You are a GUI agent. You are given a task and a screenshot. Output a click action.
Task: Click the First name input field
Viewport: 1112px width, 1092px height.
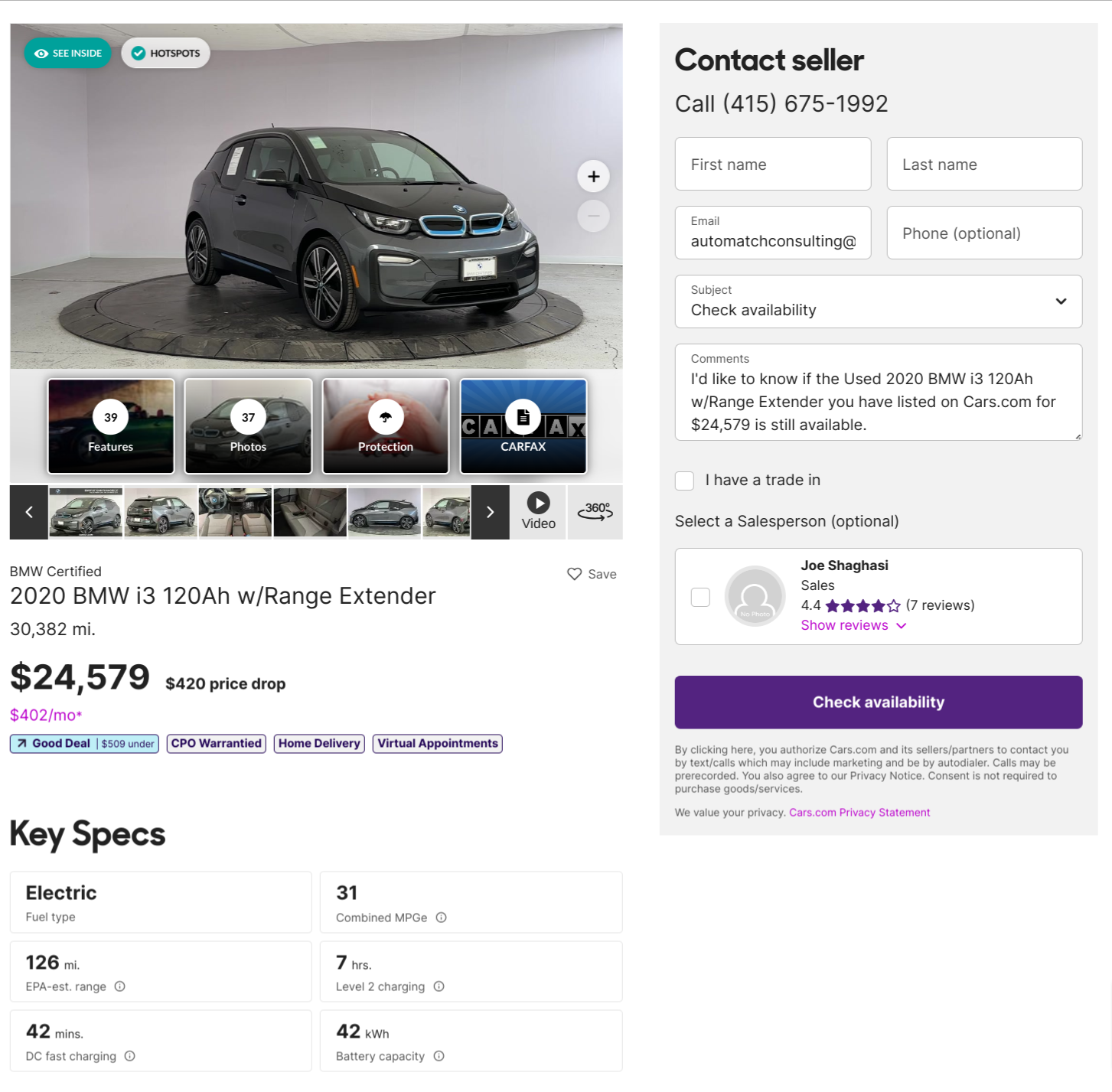pyautogui.click(x=773, y=165)
